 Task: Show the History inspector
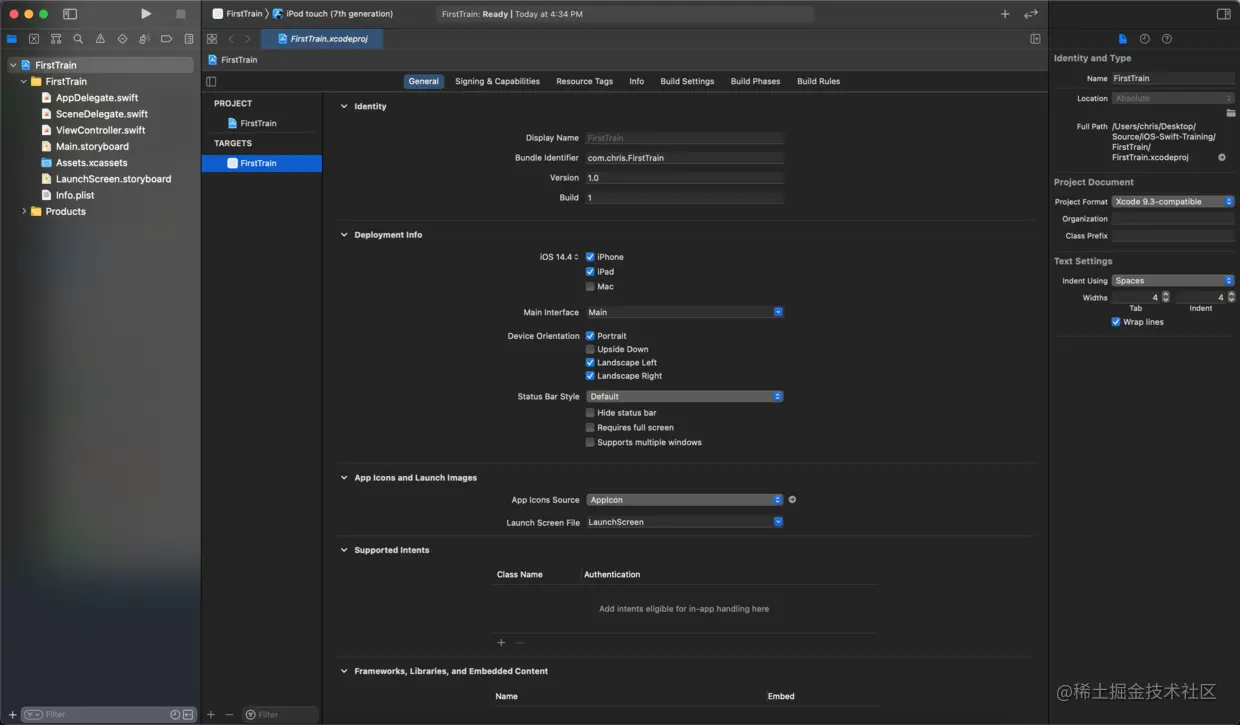[1145, 39]
